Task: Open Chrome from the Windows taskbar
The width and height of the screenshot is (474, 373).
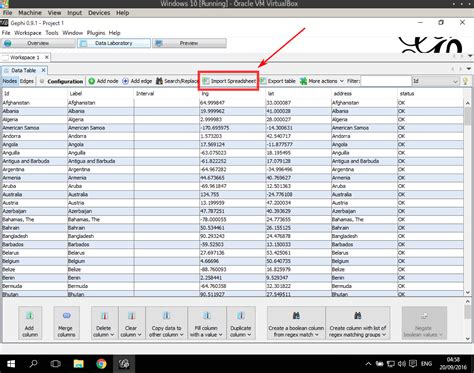Action: pyautogui.click(x=101, y=363)
